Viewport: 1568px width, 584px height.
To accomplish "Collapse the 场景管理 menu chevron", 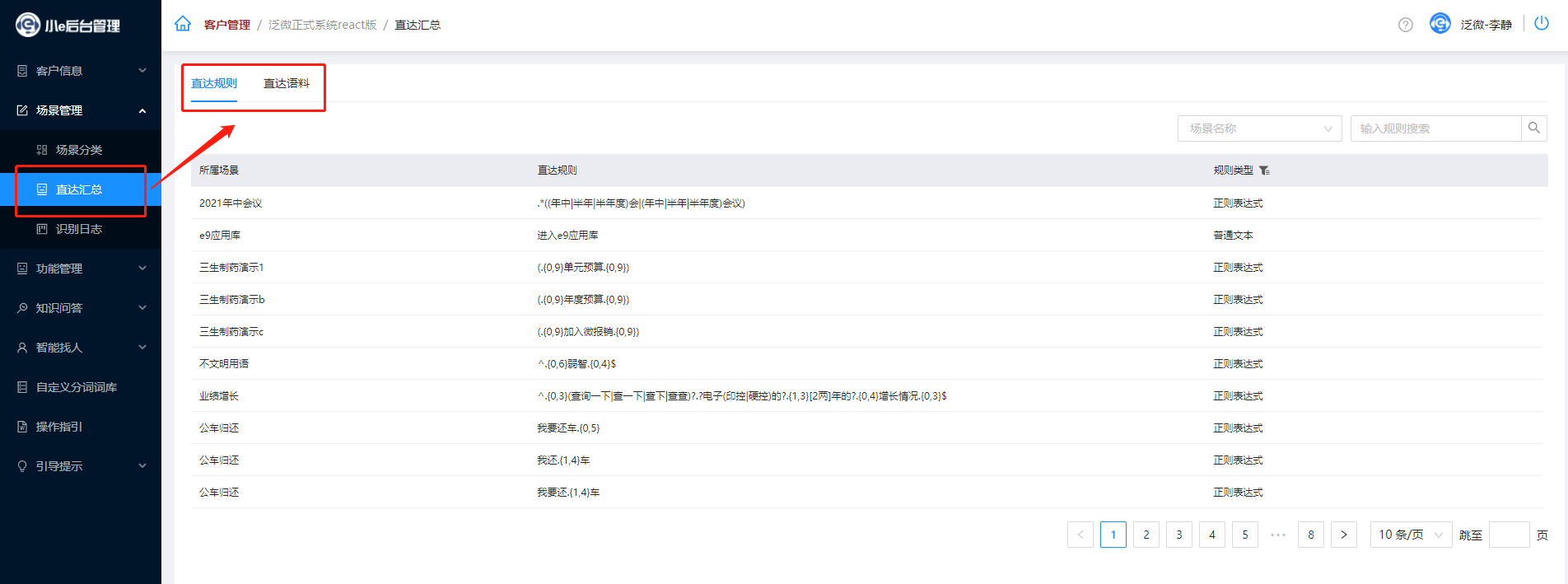I will tap(142, 110).
